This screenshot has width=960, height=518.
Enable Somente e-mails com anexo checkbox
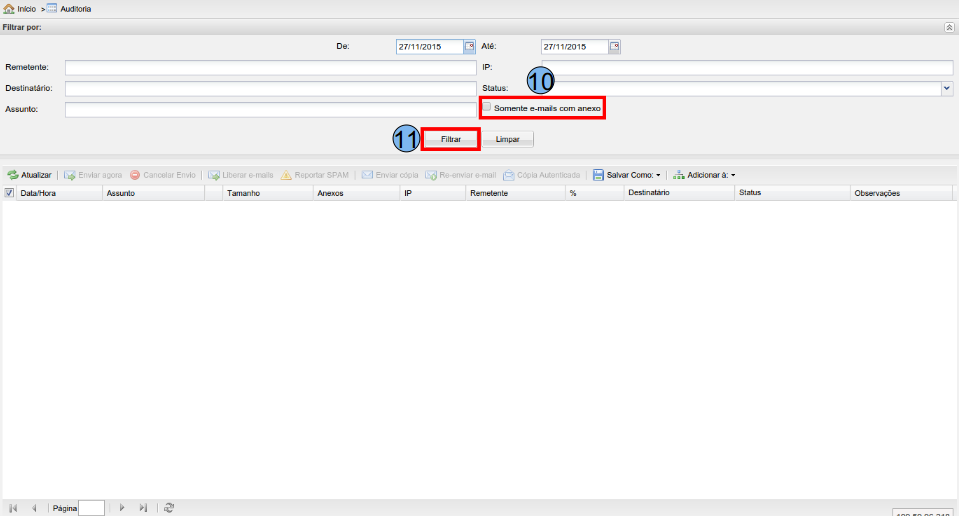[487, 107]
